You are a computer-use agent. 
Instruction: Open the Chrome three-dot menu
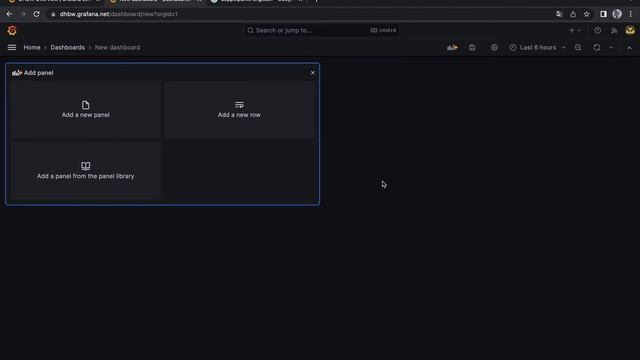tap(631, 14)
